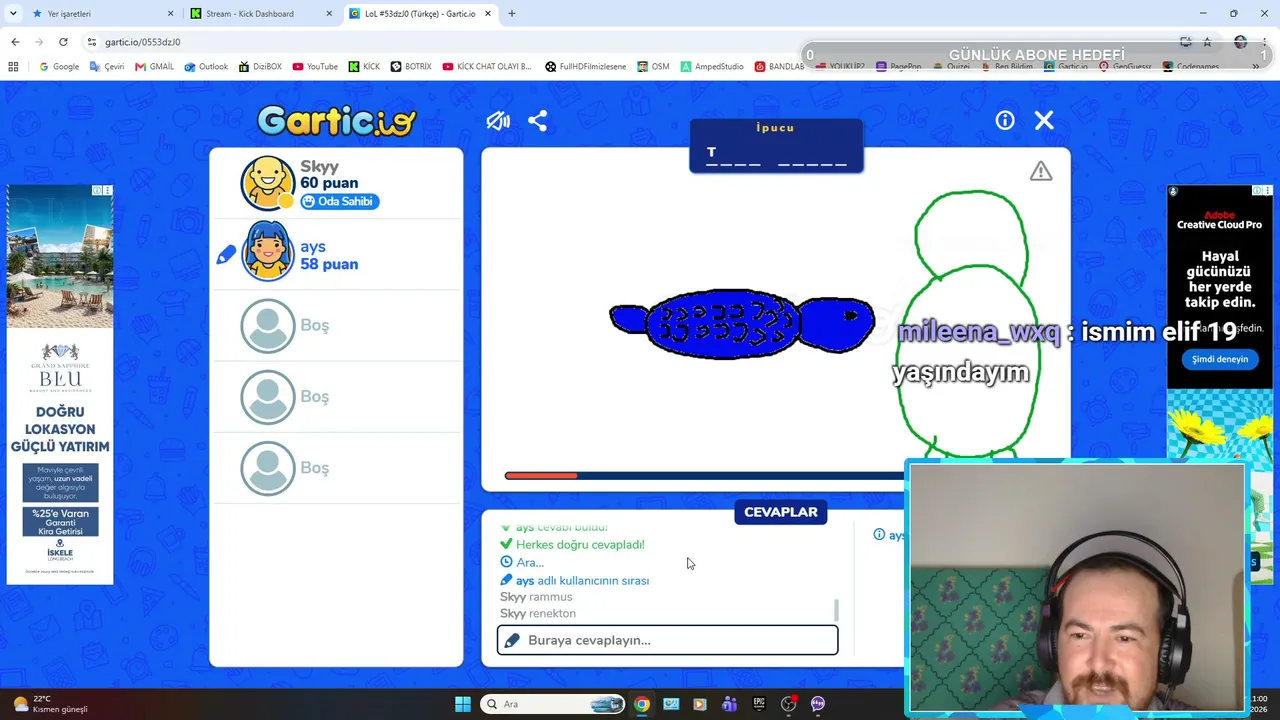Screen dimensions: 1280x720
Task: Click the 'Herkes doğru cevapladı!' message
Action: (580, 545)
